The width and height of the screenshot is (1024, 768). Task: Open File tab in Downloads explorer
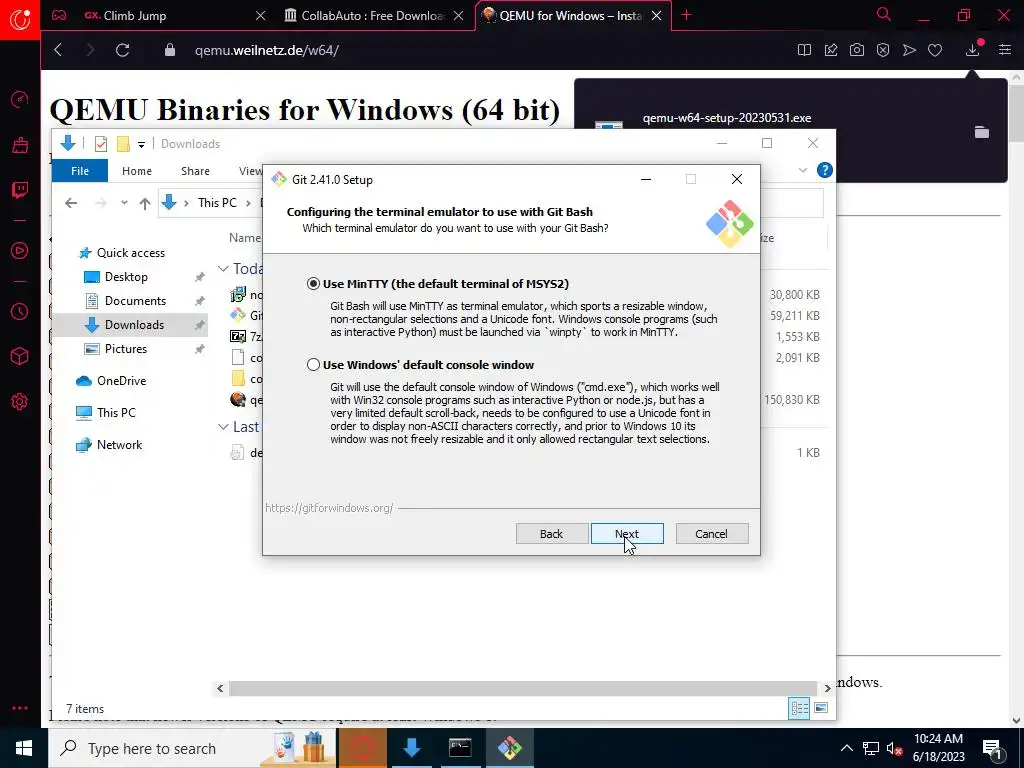[80, 170]
